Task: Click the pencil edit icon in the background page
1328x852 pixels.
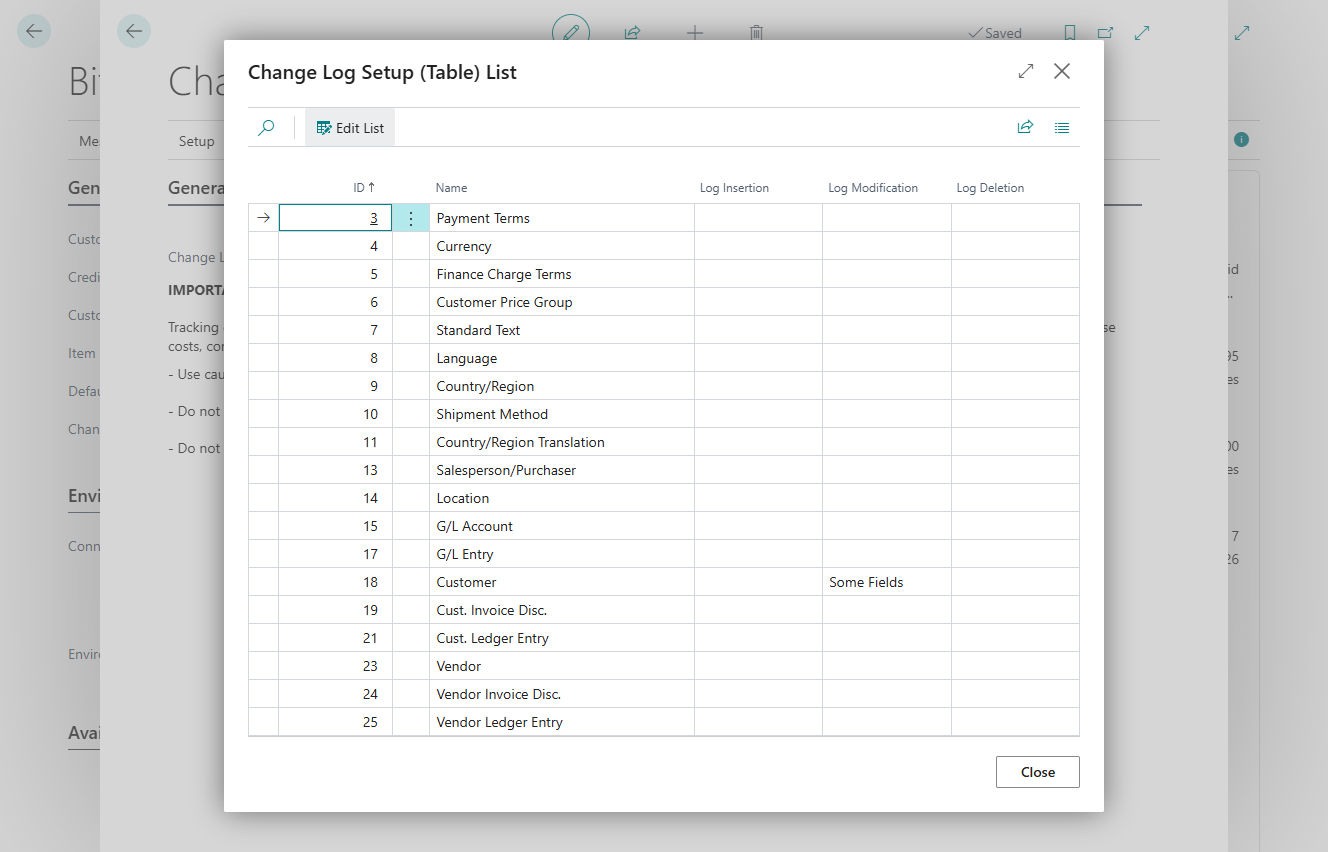Action: click(571, 32)
